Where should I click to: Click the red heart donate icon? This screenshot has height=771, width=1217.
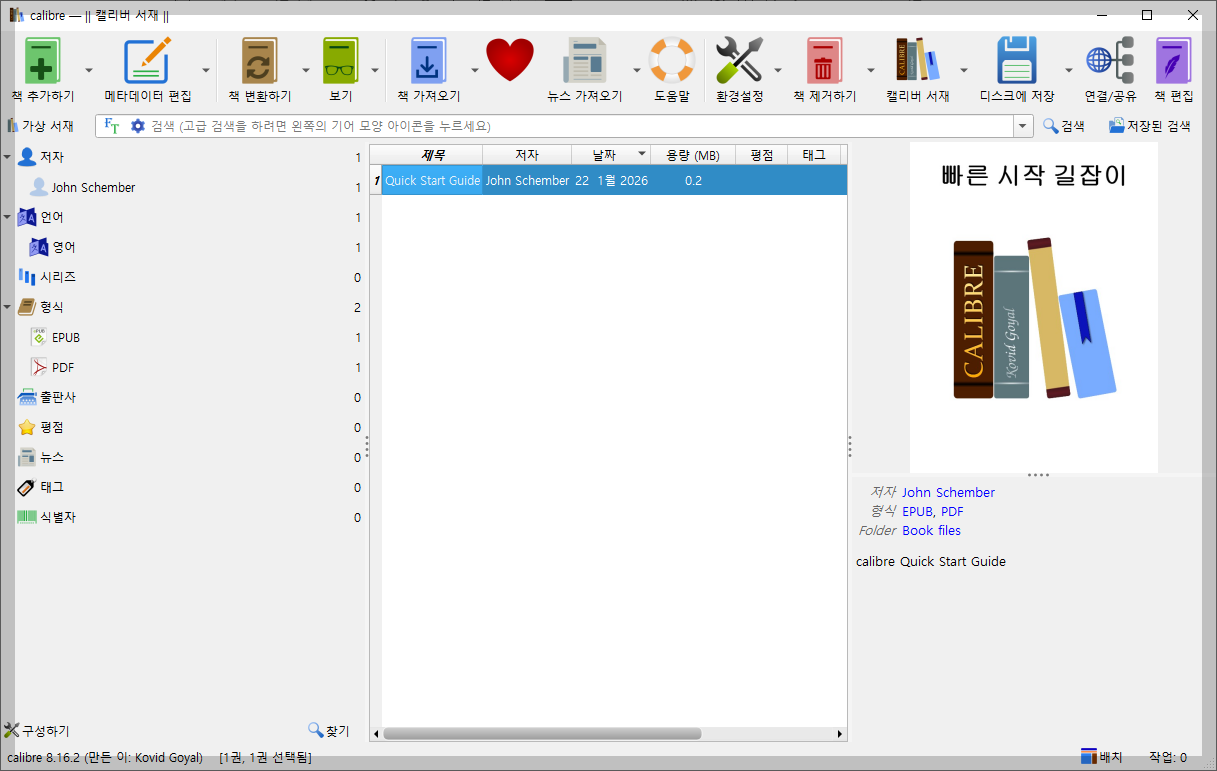click(x=510, y=60)
